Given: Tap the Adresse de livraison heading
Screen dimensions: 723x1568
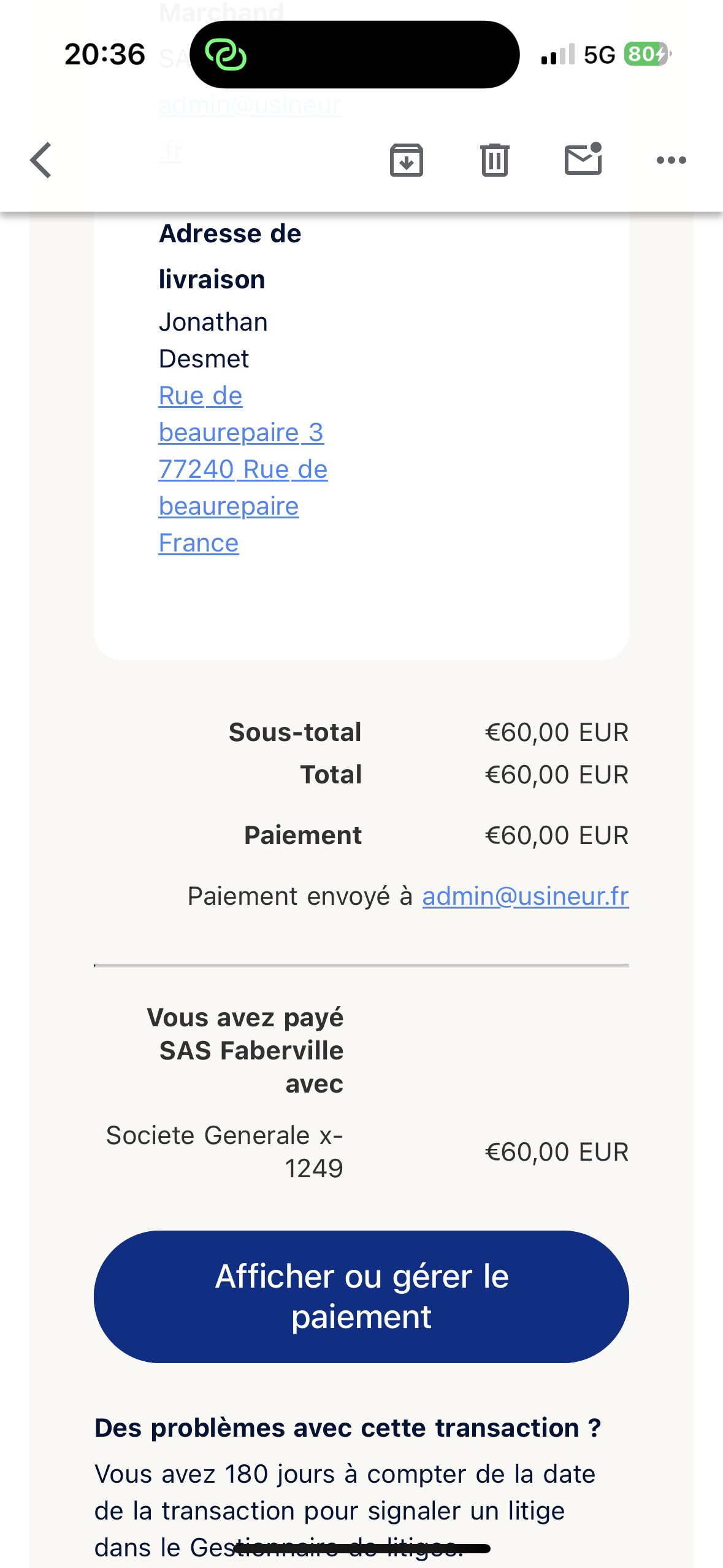Looking at the screenshot, I should point(230,256).
